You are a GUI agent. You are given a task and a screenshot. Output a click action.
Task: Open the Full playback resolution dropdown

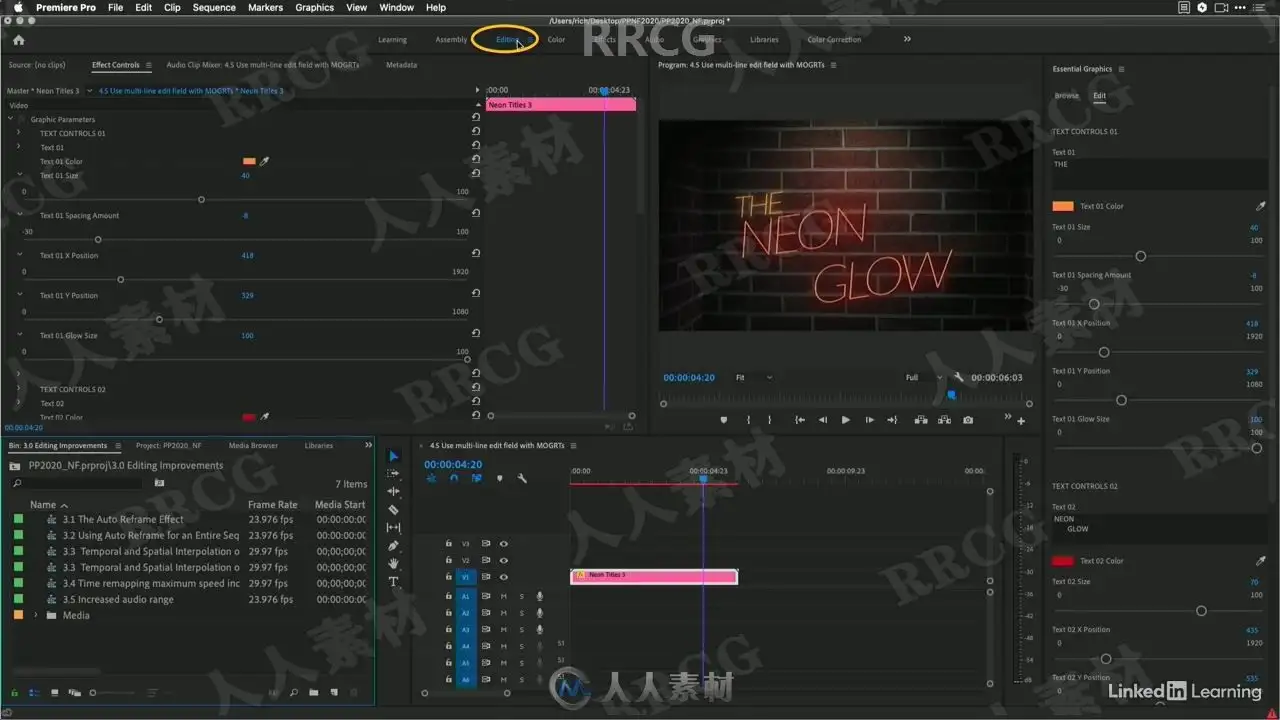924,377
